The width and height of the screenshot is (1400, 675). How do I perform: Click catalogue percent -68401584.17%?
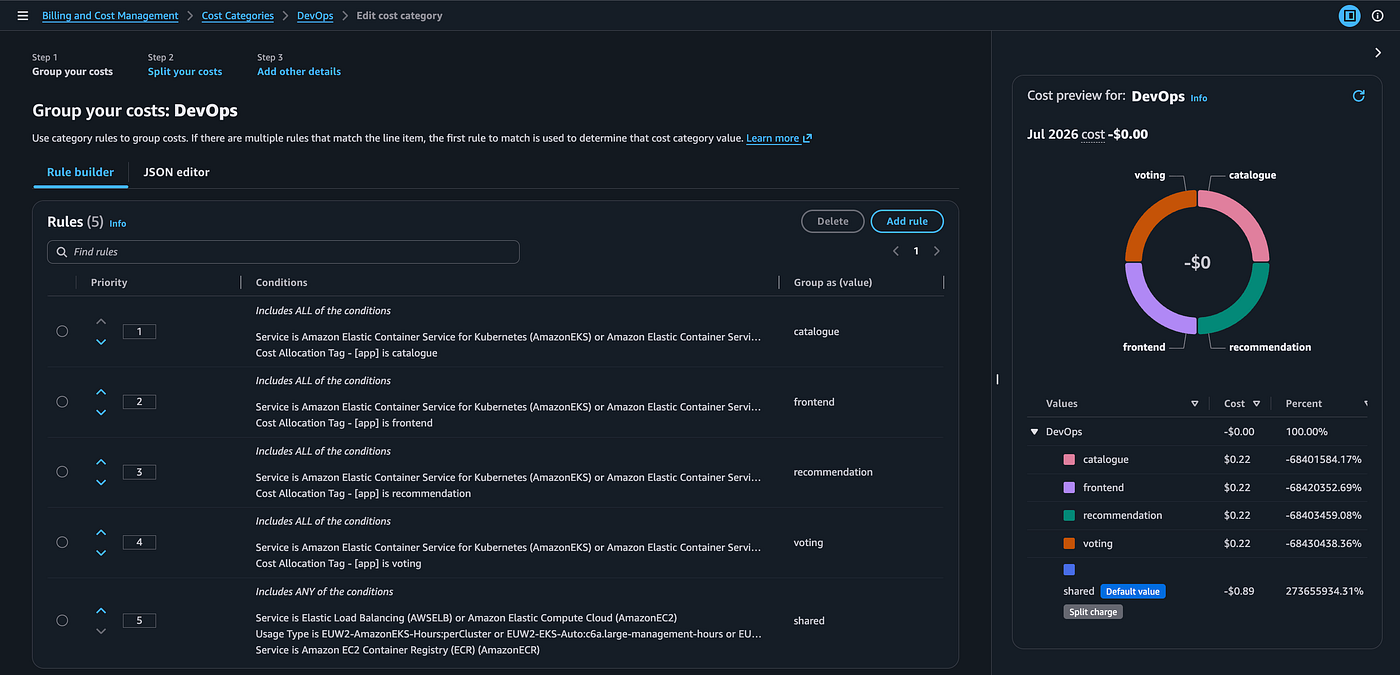[x=1324, y=460]
